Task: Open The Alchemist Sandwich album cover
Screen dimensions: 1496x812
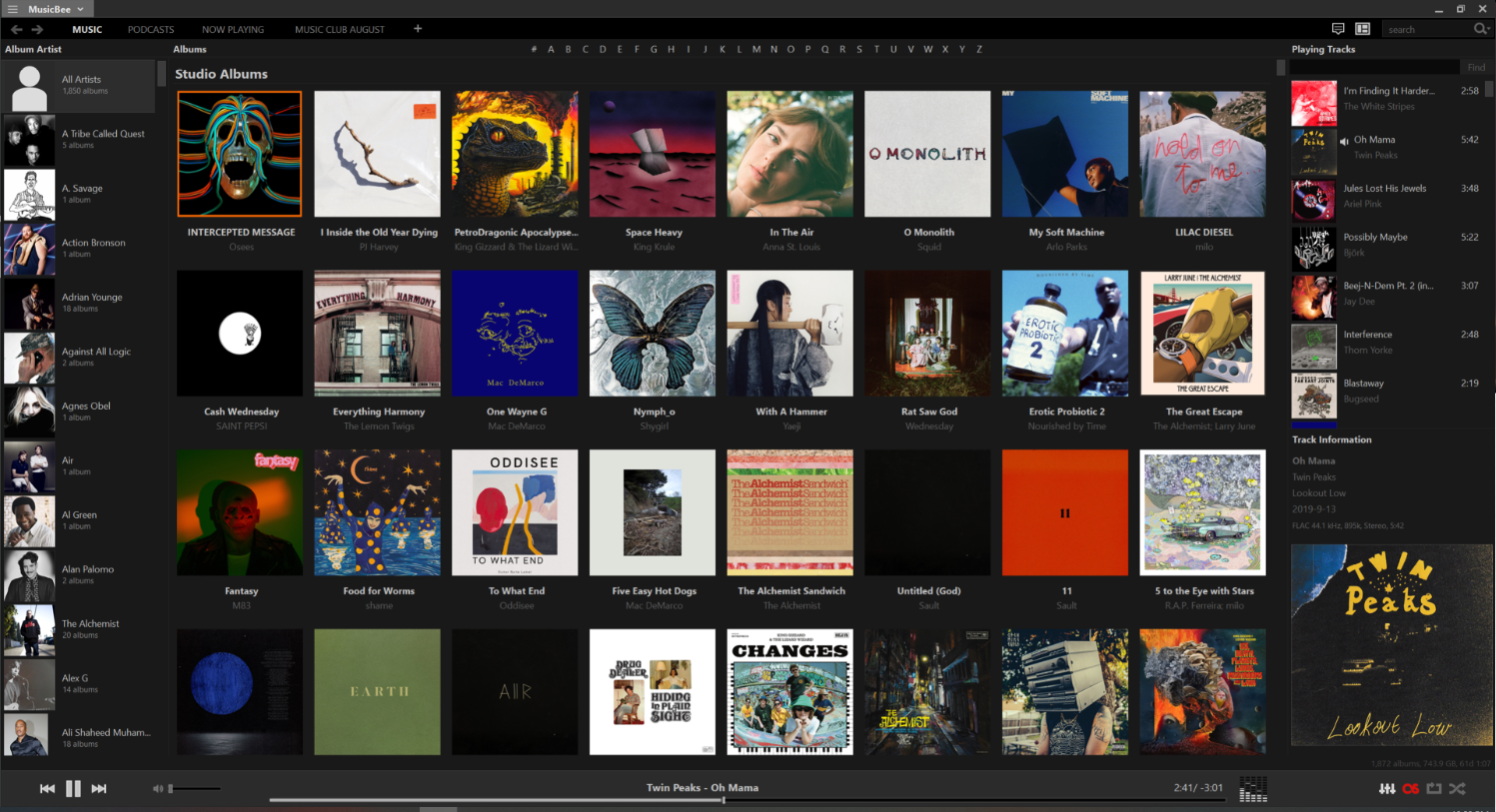Action: (790, 512)
